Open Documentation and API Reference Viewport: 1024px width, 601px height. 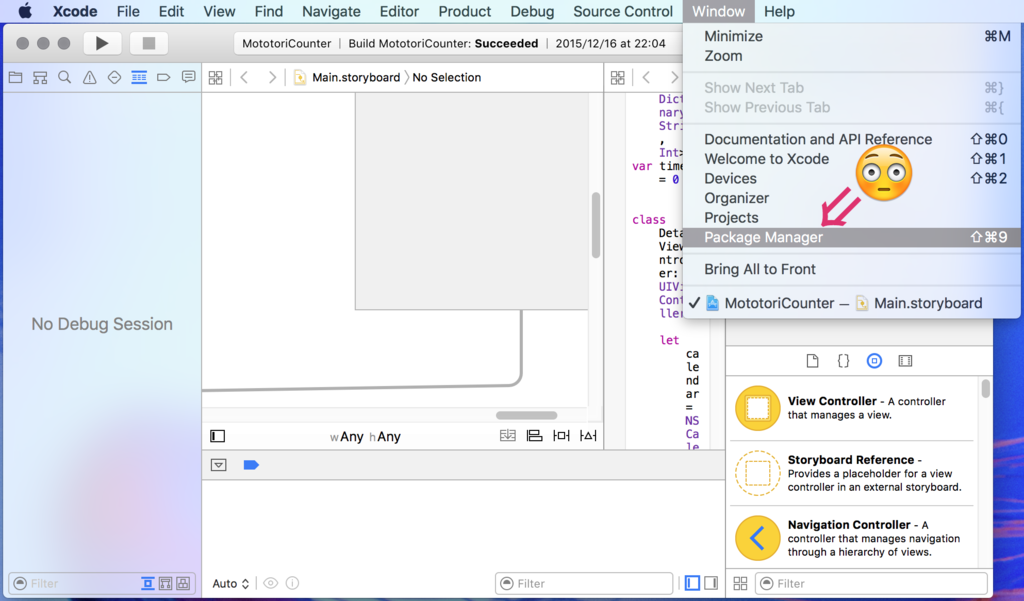tap(852, 139)
